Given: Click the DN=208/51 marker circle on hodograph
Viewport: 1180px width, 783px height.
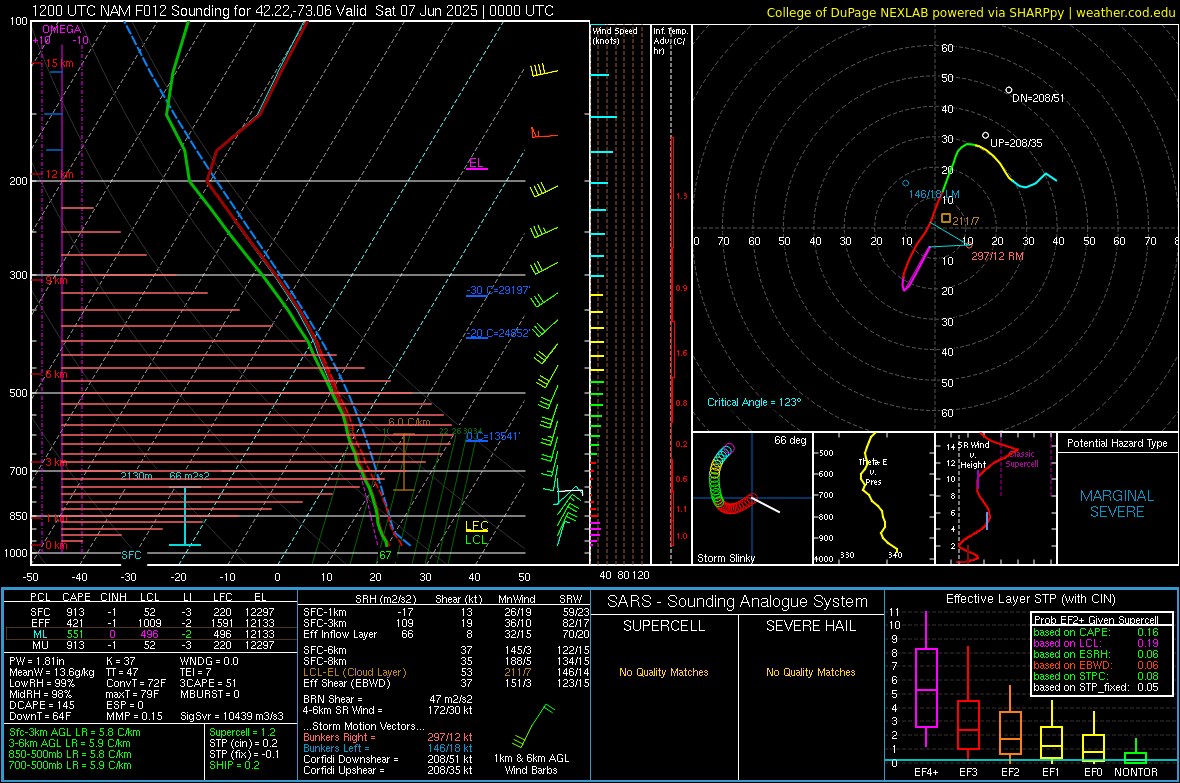Looking at the screenshot, I should pos(1009,90).
